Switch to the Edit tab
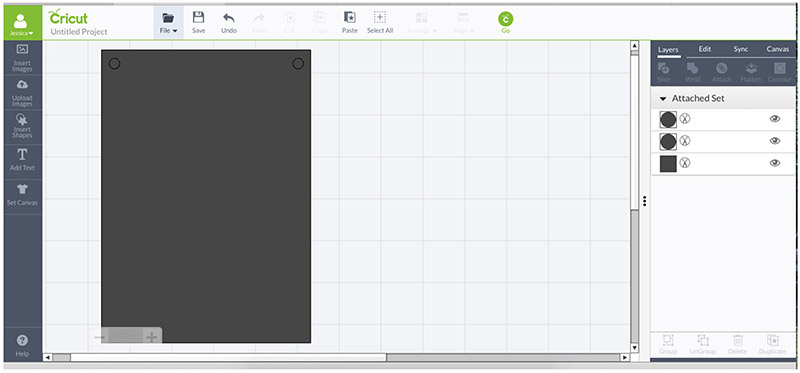The image size is (800, 373). click(705, 49)
